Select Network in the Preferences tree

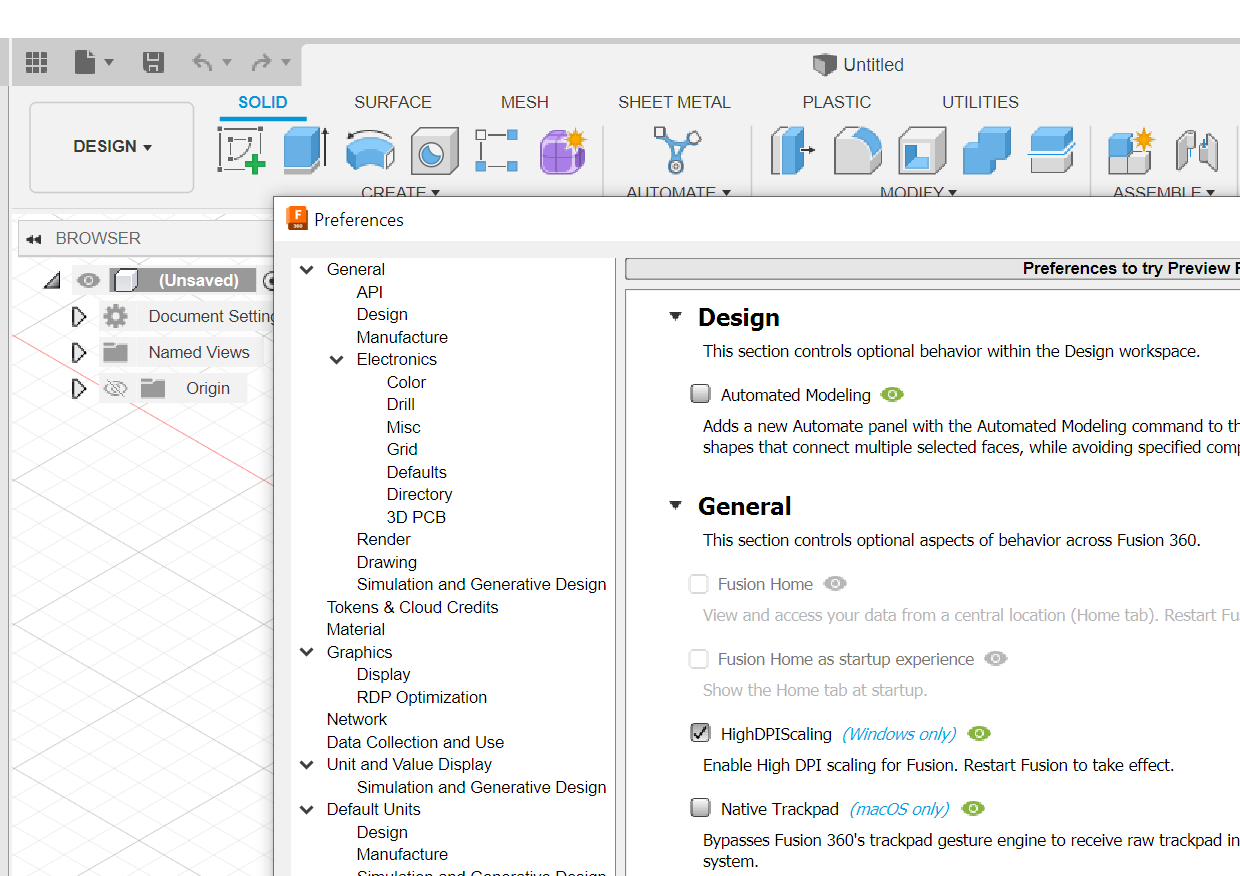pyautogui.click(x=357, y=719)
